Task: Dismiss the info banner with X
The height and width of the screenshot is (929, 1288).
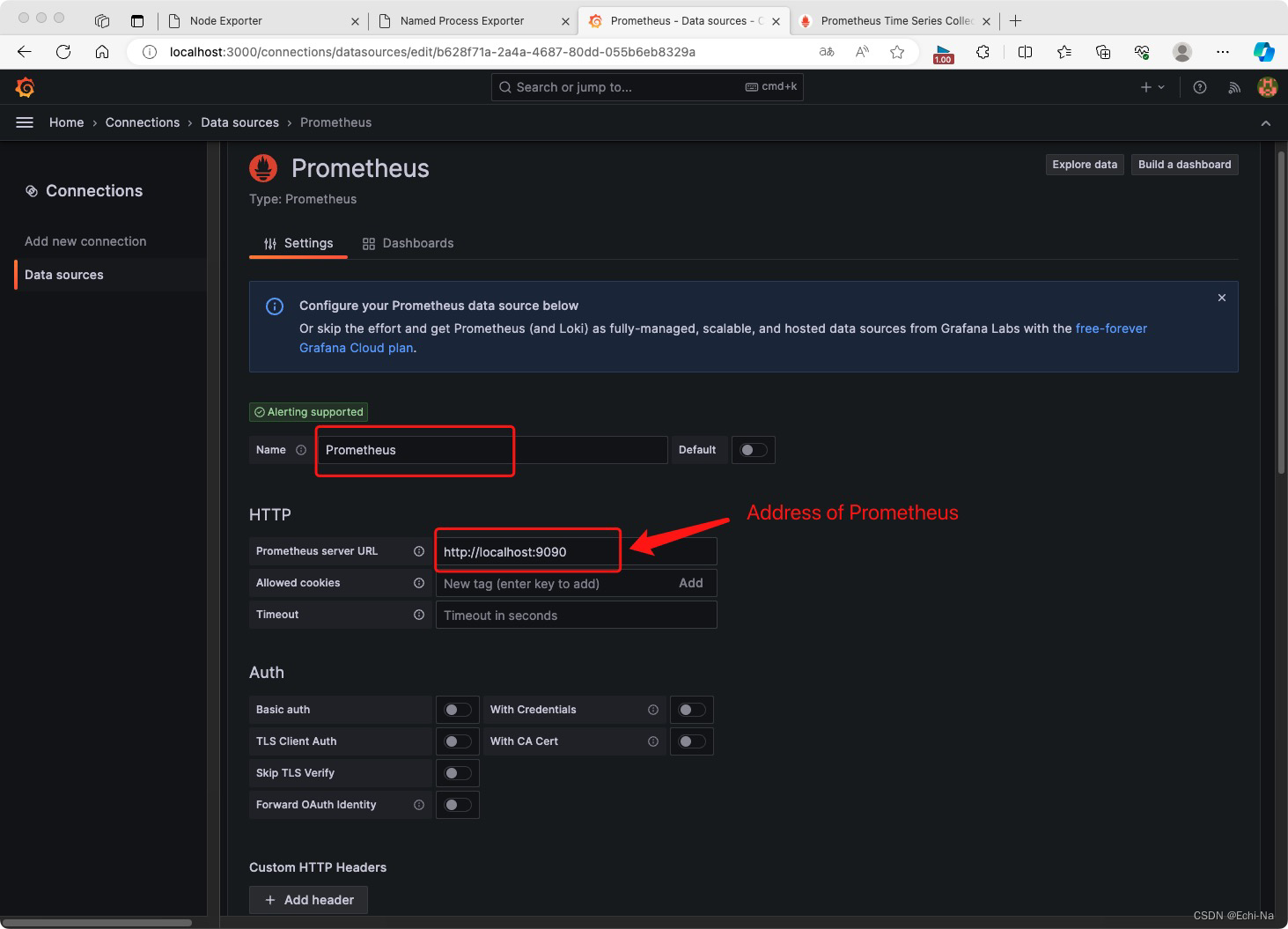Action: pyautogui.click(x=1222, y=298)
